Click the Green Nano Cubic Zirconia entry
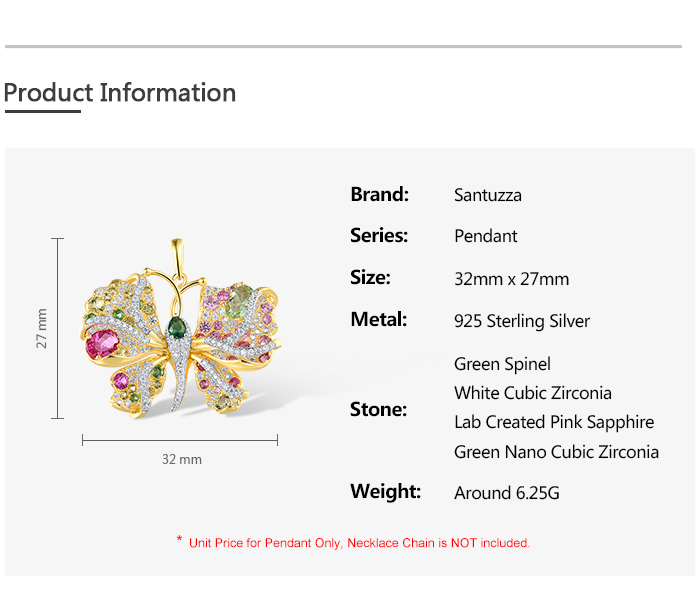Screen dimensions: 700x615 click(556, 452)
